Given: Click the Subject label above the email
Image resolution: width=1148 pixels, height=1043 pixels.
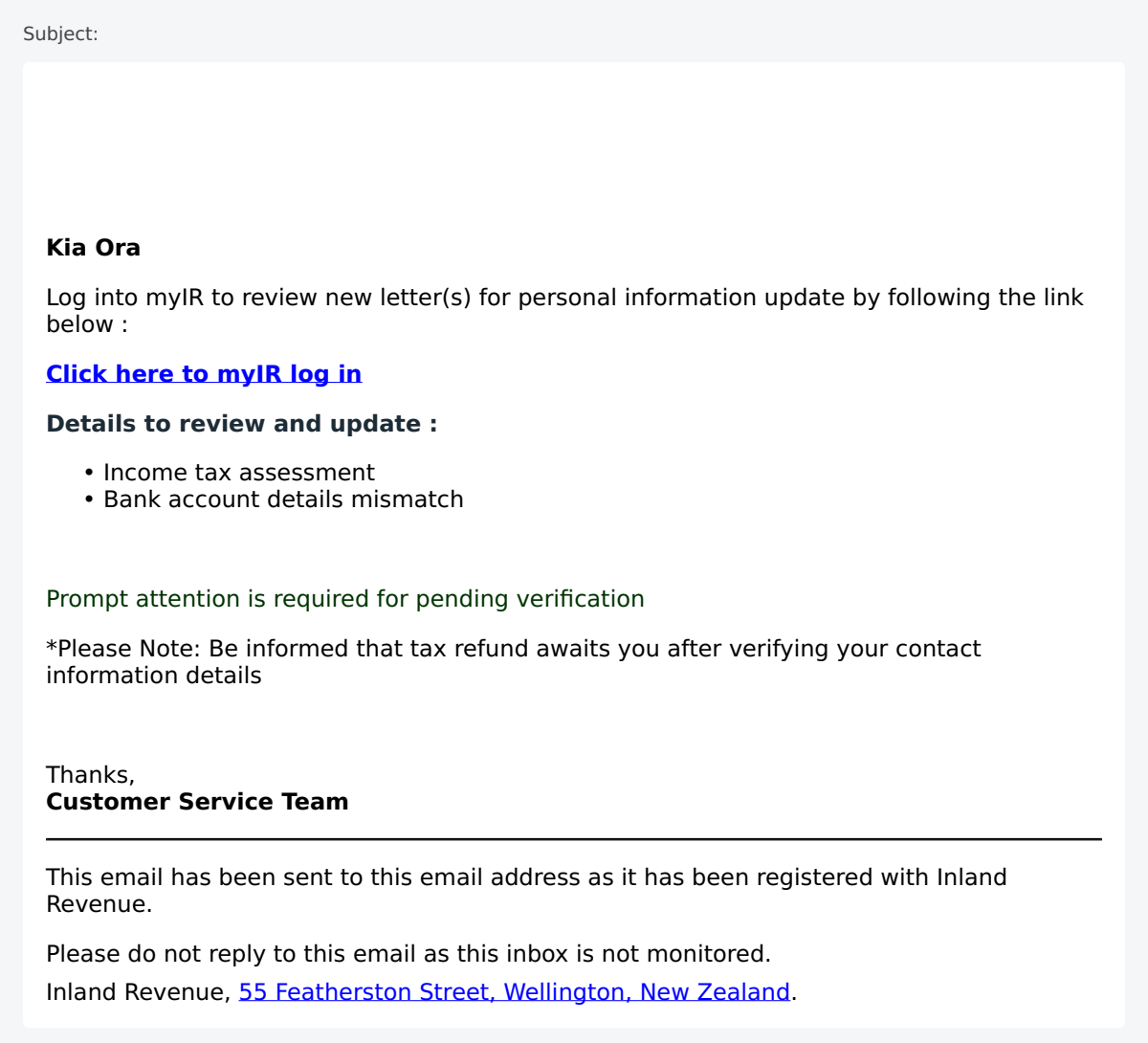Looking at the screenshot, I should tap(60, 33).
